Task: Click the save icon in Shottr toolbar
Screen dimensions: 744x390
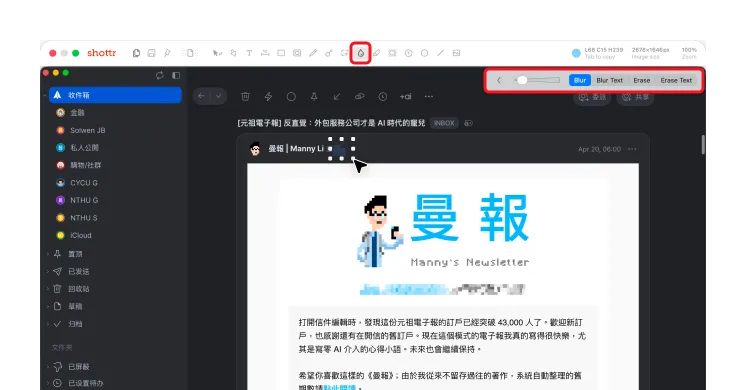Action: click(151, 53)
